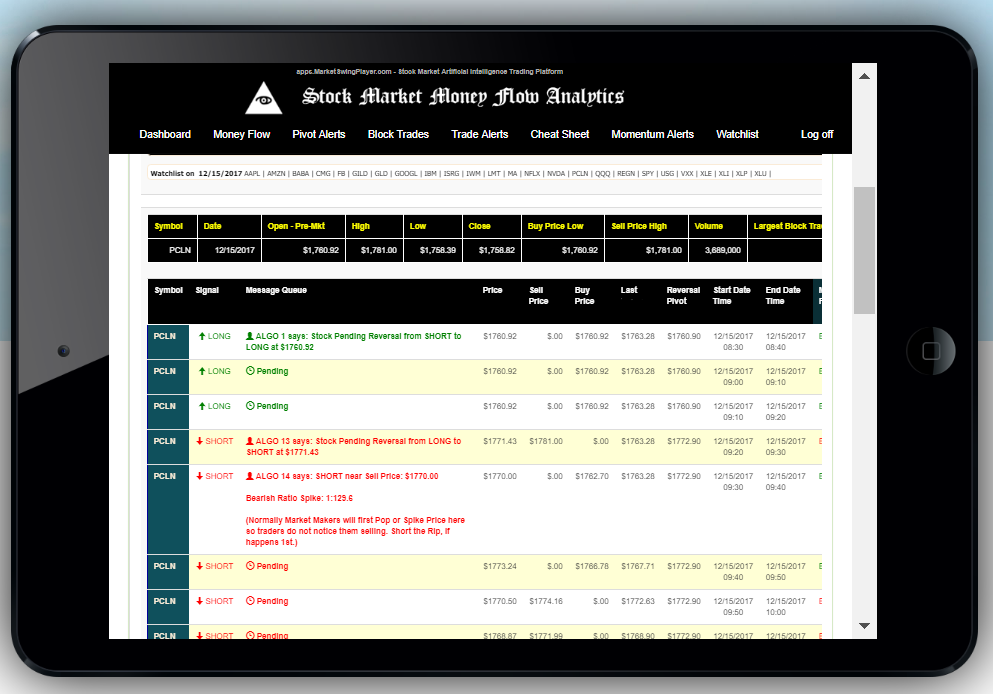Click the person icon on the ALGO 14 SHORT alert
Image resolution: width=993 pixels, height=694 pixels.
tap(251, 475)
